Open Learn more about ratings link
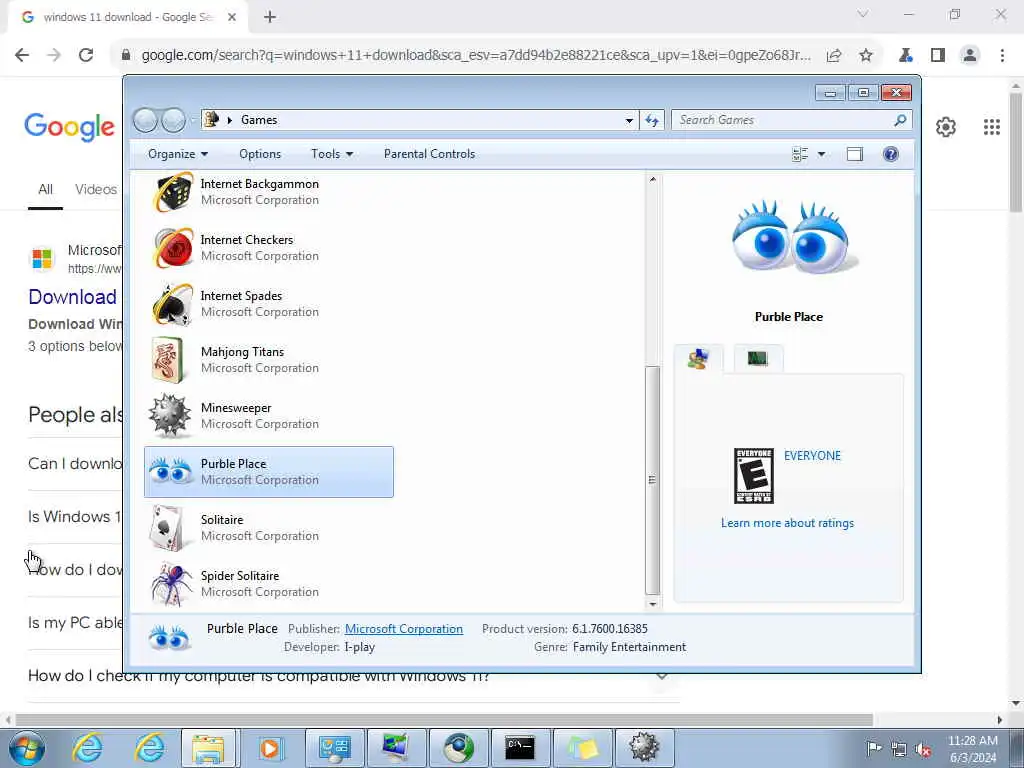Viewport: 1024px width, 768px height. [x=787, y=523]
